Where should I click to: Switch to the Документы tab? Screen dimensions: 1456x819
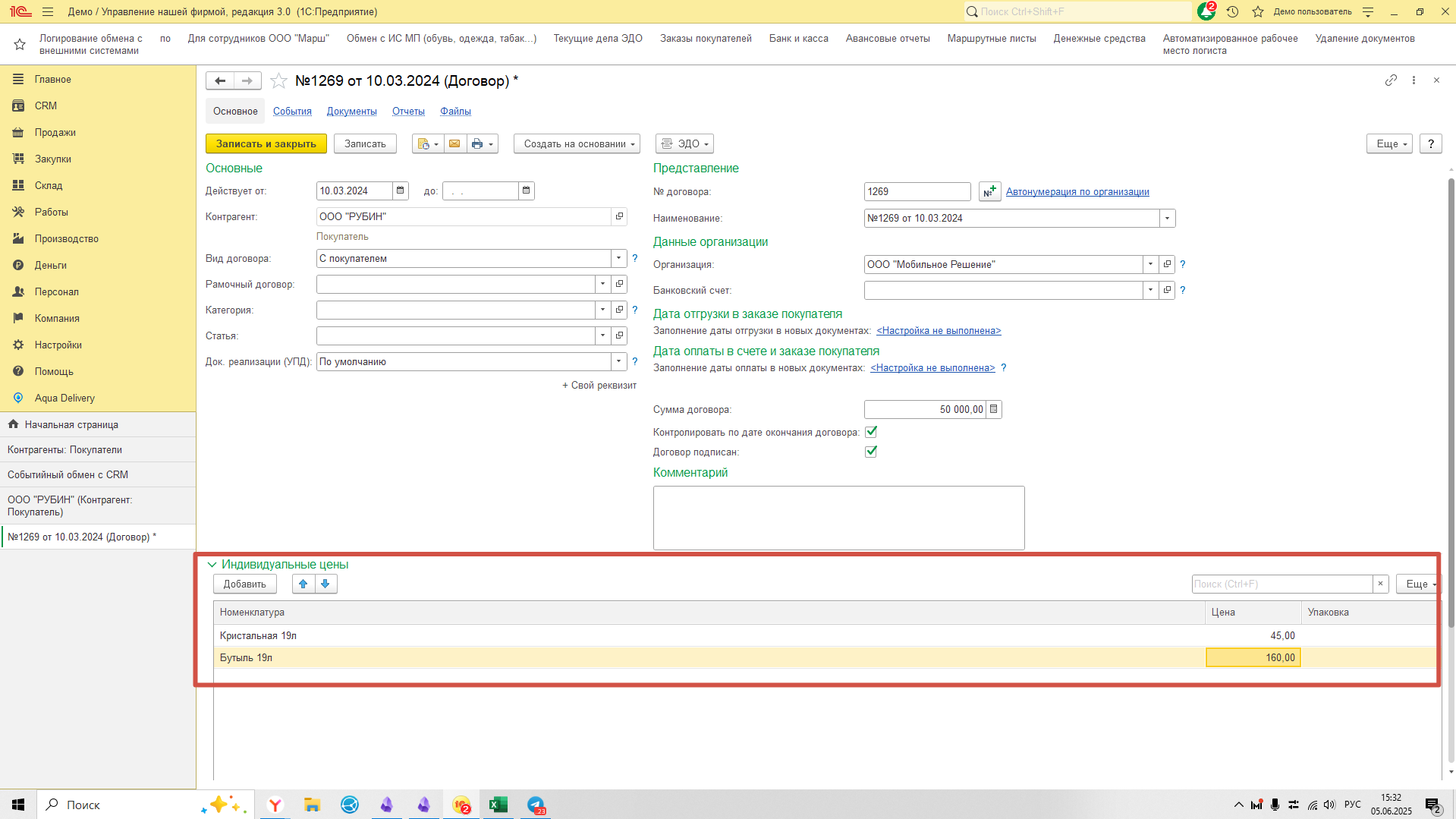(x=351, y=111)
